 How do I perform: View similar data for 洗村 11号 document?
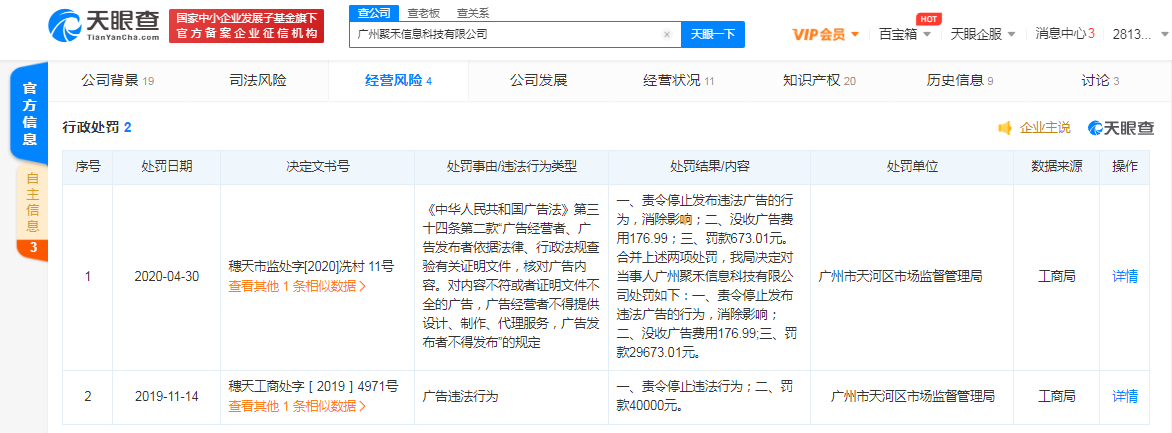point(297,286)
